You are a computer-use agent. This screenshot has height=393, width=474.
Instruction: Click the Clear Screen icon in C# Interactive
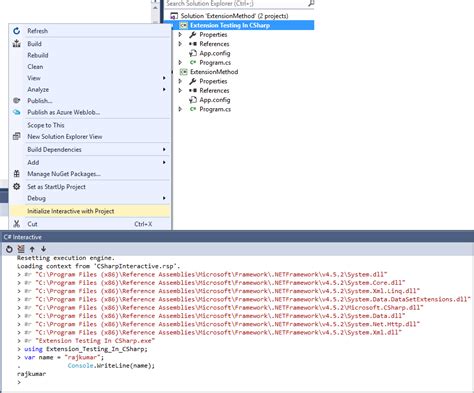[x=21, y=249]
